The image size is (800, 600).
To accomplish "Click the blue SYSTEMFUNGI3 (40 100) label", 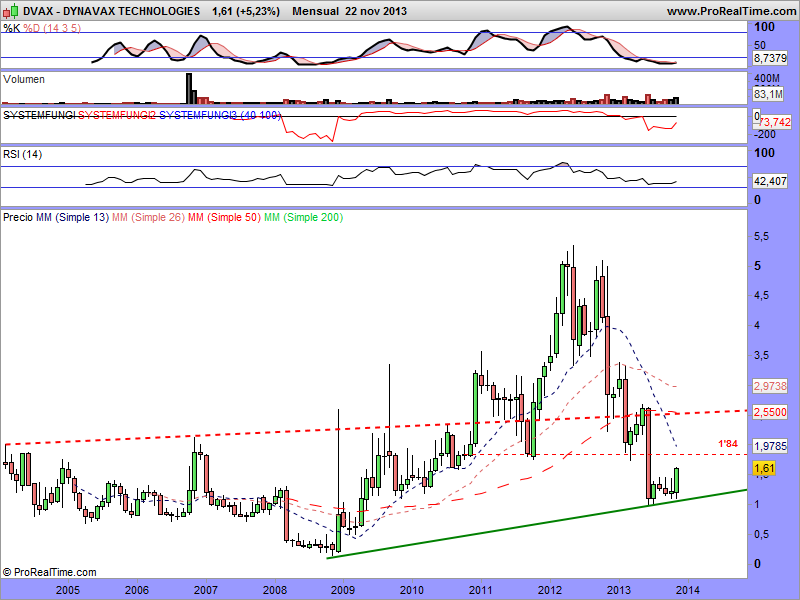I will click(220, 115).
